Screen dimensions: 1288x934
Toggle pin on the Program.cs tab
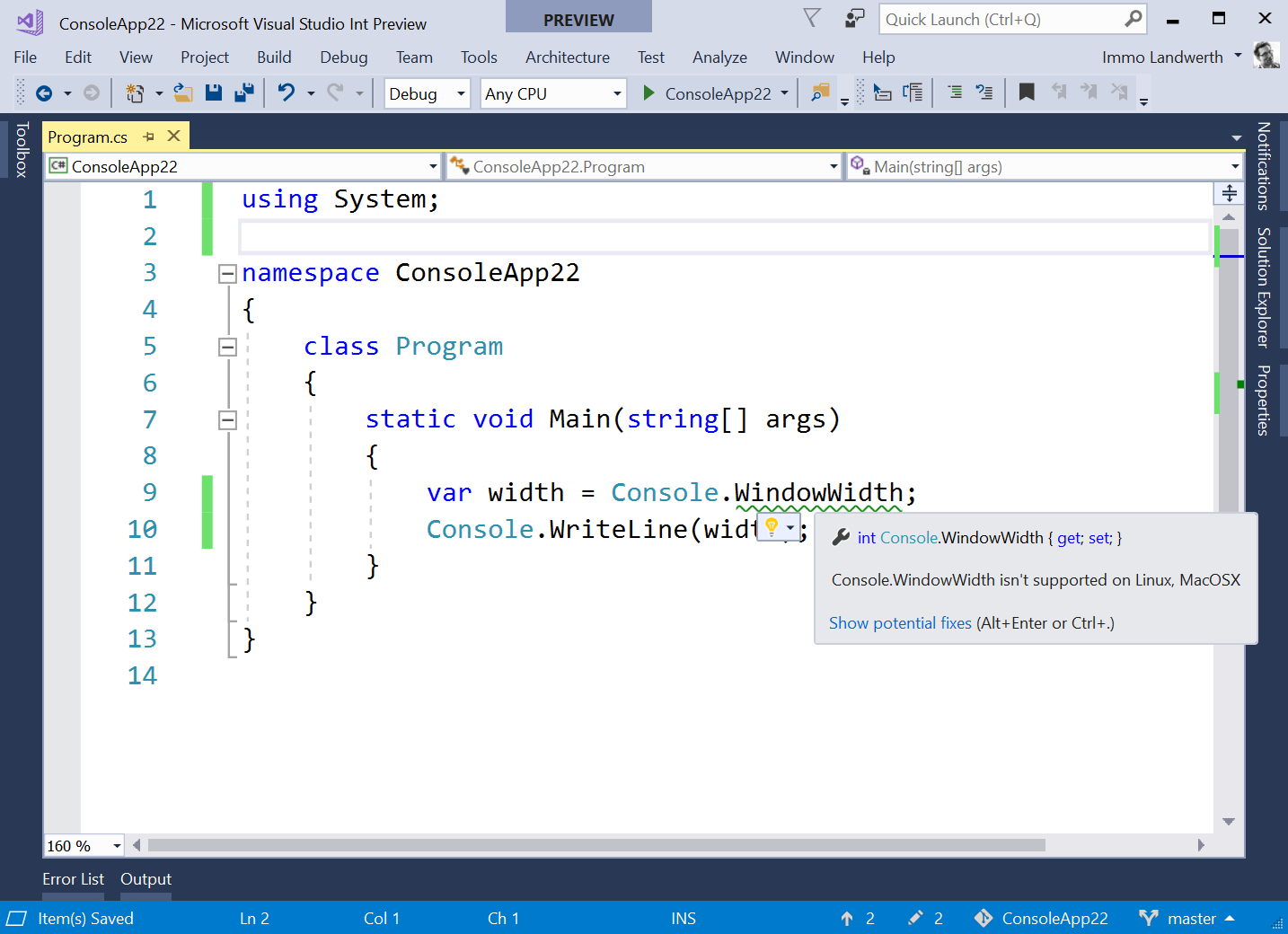[x=148, y=137]
